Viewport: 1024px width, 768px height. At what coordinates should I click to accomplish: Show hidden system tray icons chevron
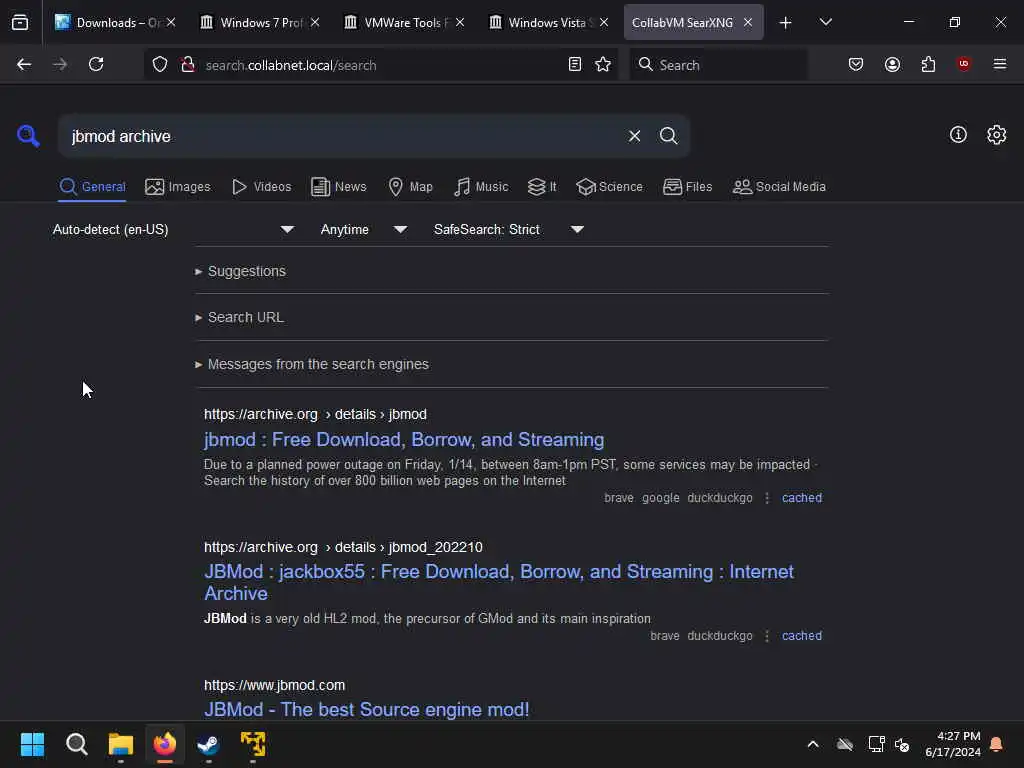pyautogui.click(x=813, y=744)
